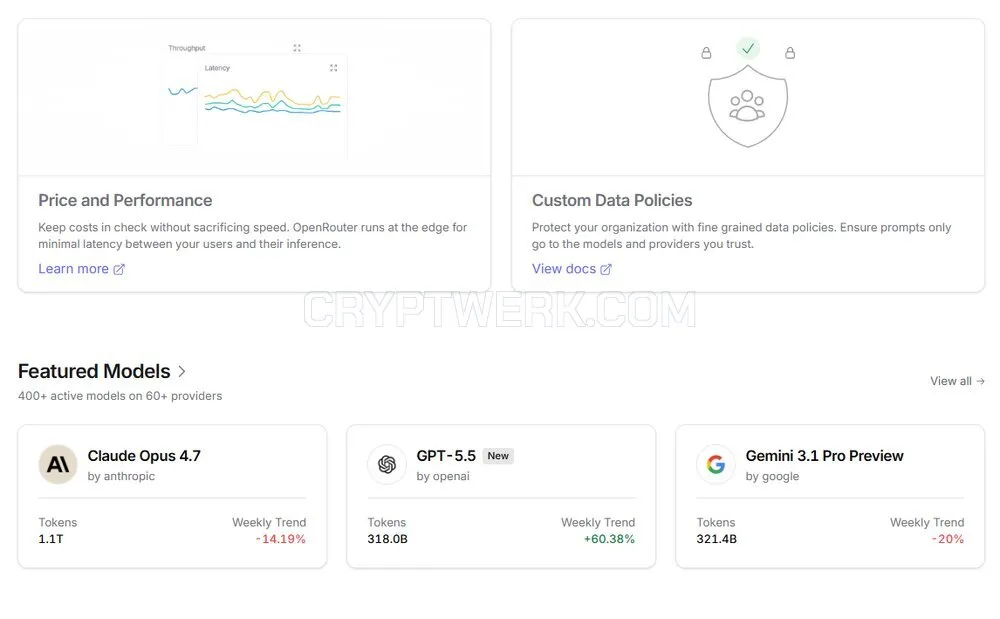Click external link icon beside View docs
1000x619 pixels.
606,270
